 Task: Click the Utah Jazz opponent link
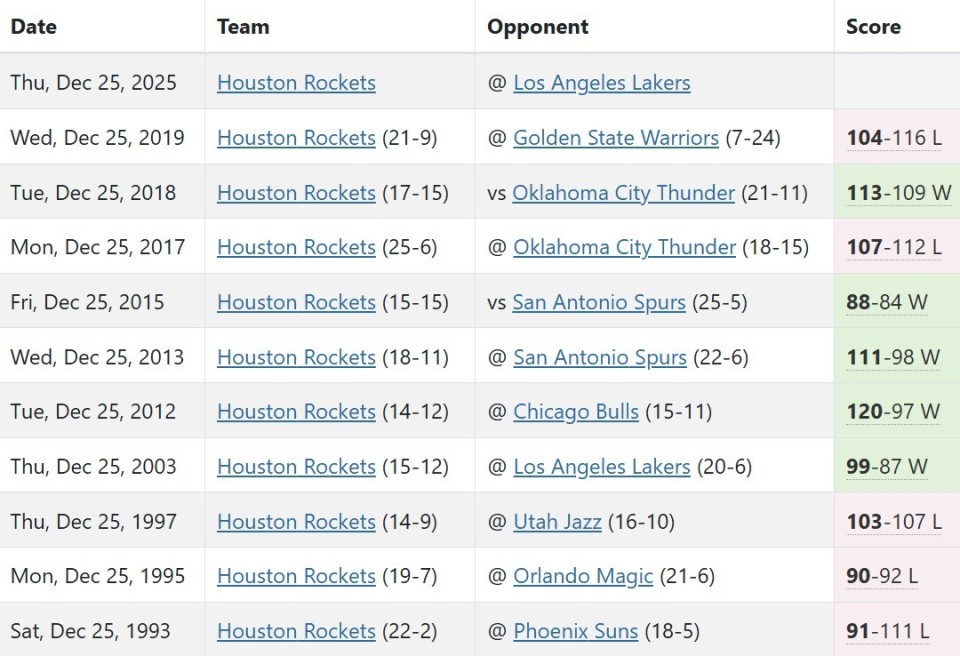tap(557, 522)
